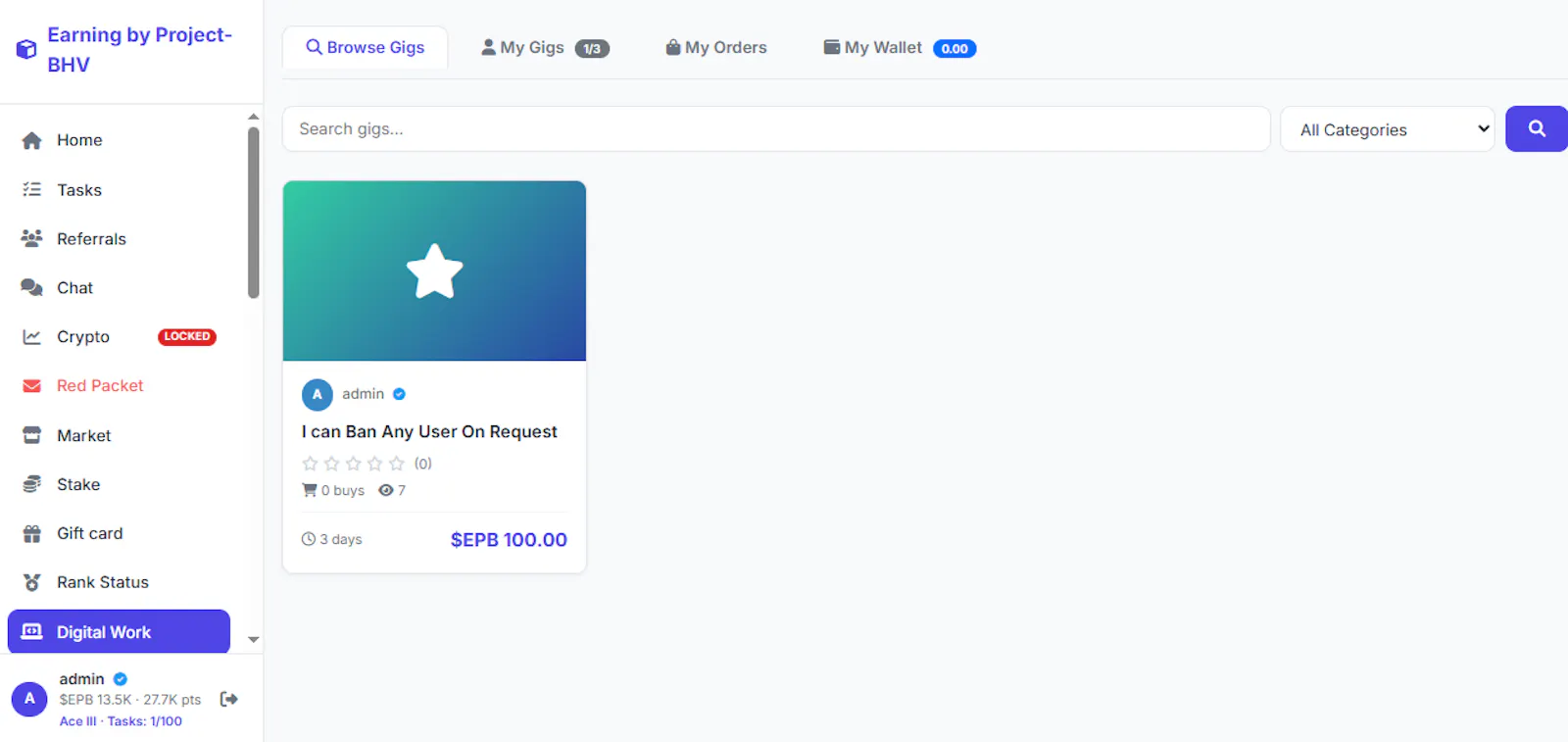Click the first rating star on the gig card
This screenshot has width=1568, height=742.
pos(310,464)
